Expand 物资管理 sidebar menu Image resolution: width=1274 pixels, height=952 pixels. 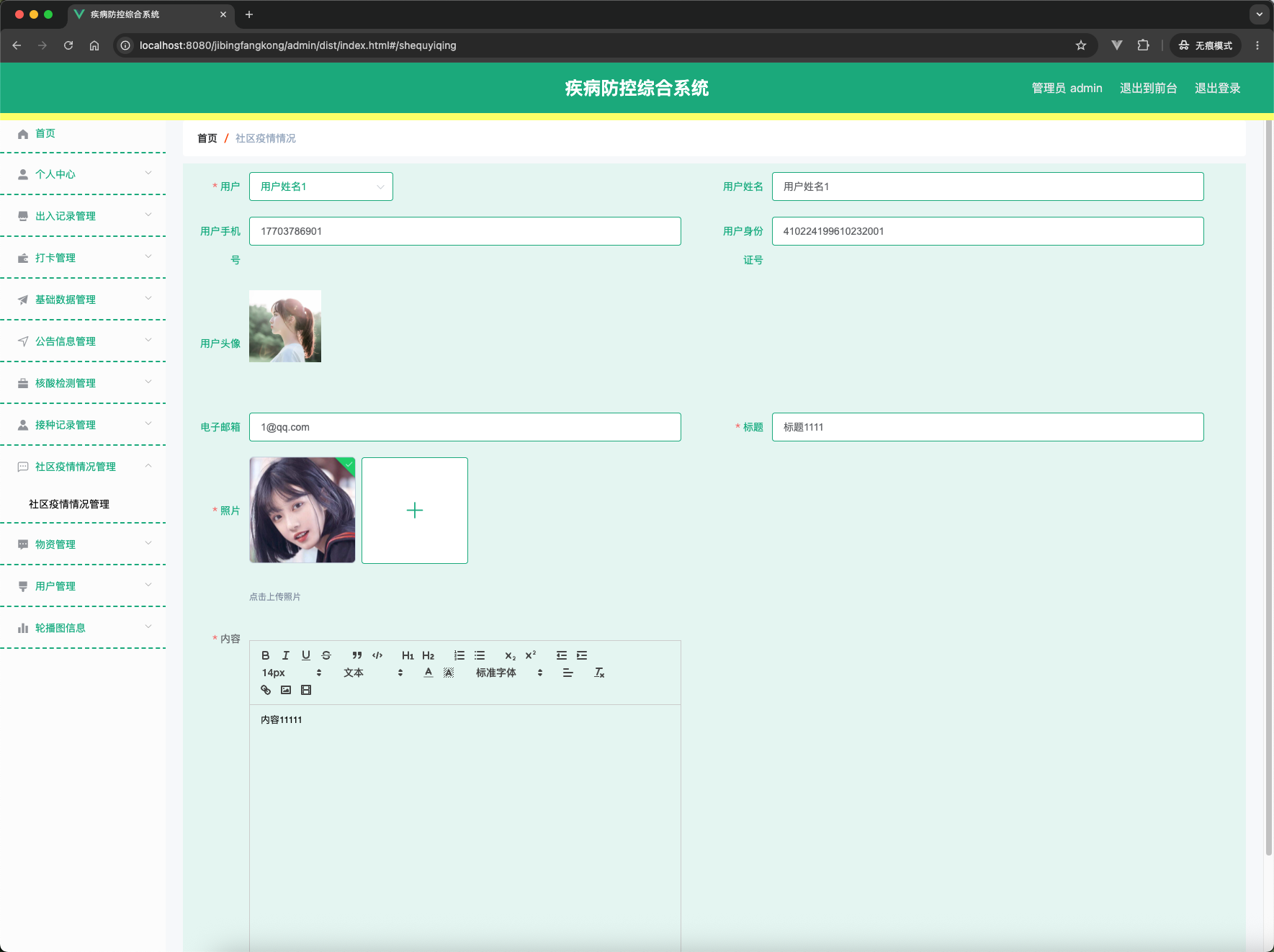83,544
